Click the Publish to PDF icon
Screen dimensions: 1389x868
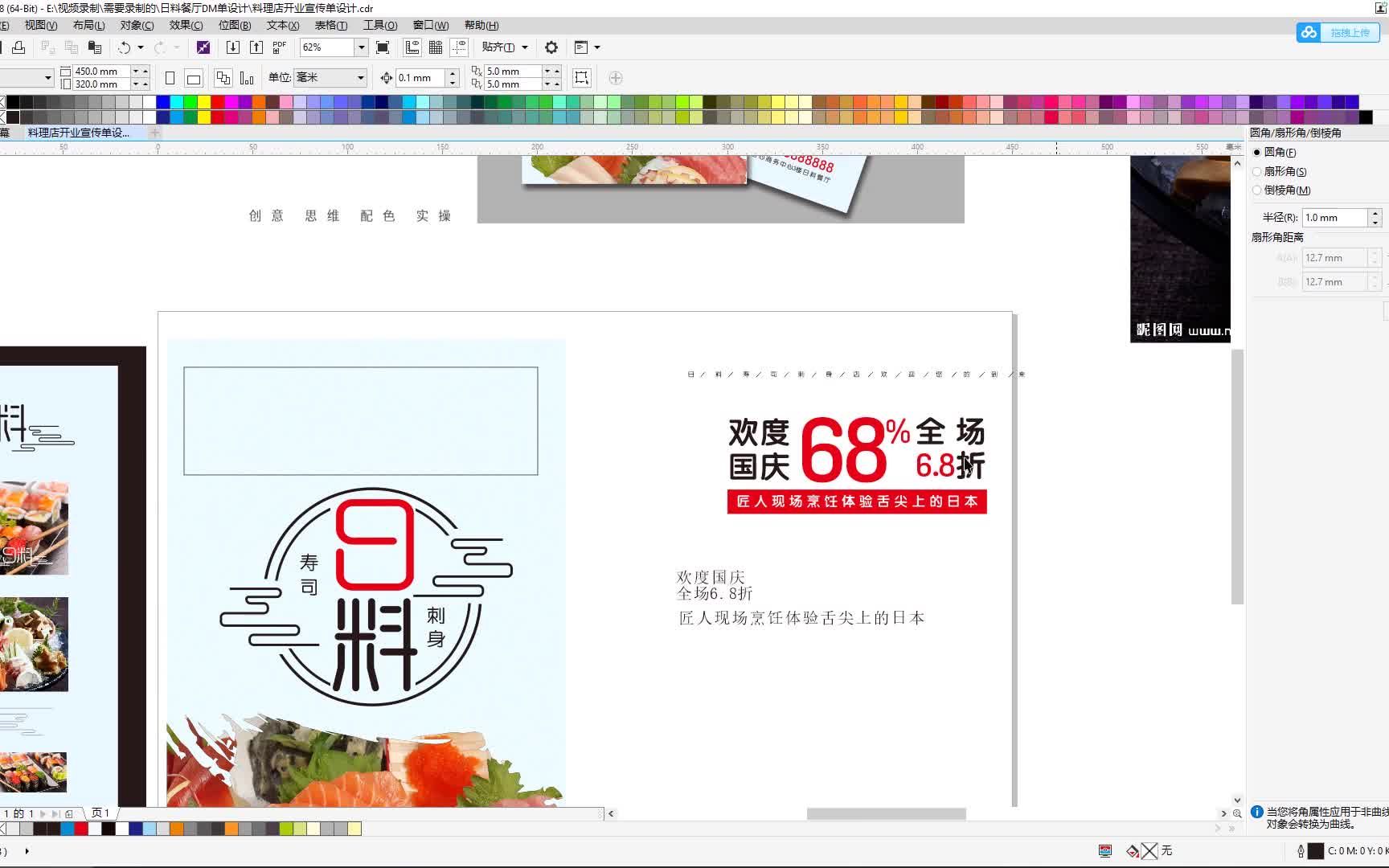(x=279, y=47)
